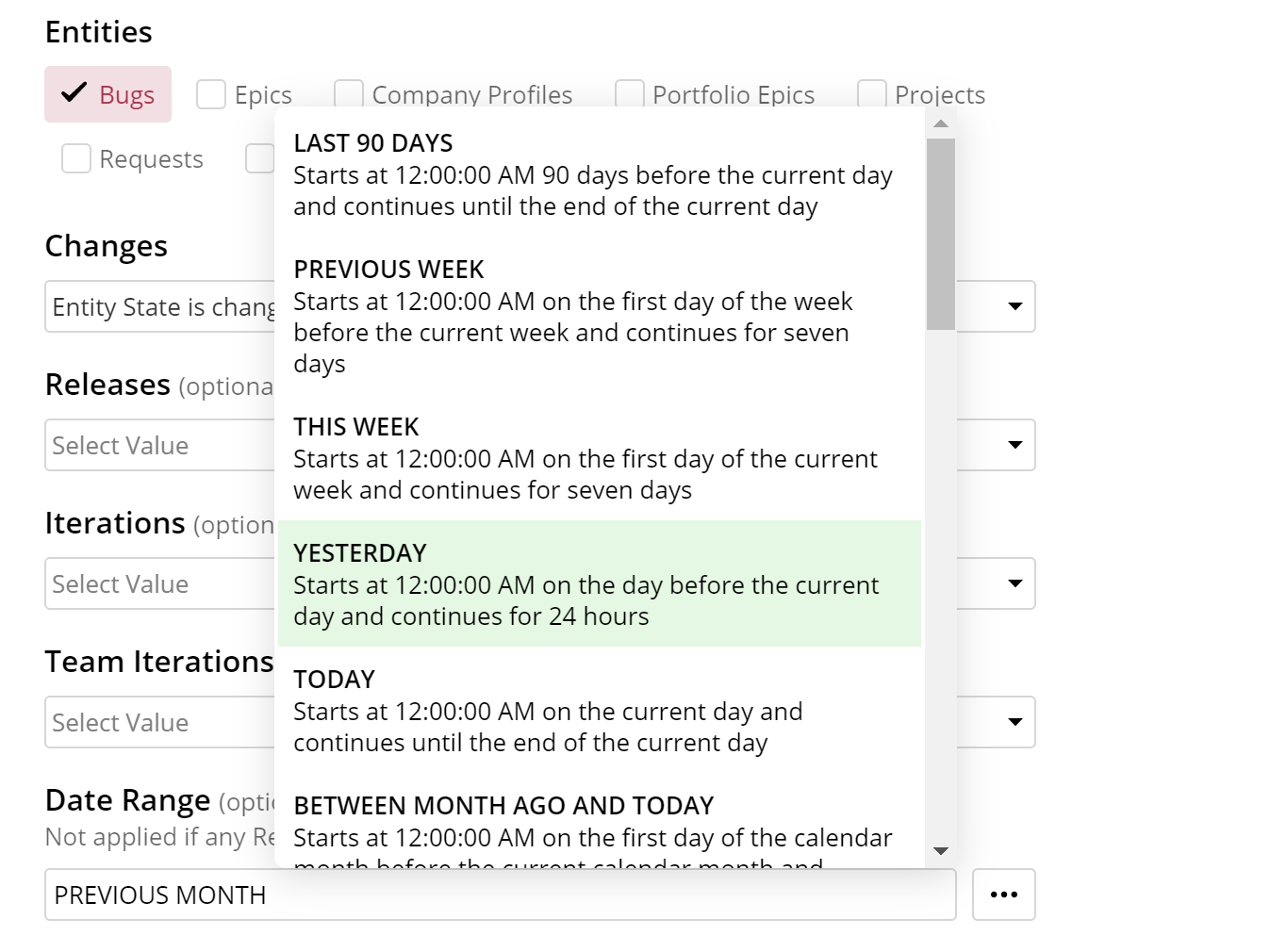Check the Portfolio Epics checkbox
Image resolution: width=1270 pixels, height=952 pixels.
click(630, 95)
